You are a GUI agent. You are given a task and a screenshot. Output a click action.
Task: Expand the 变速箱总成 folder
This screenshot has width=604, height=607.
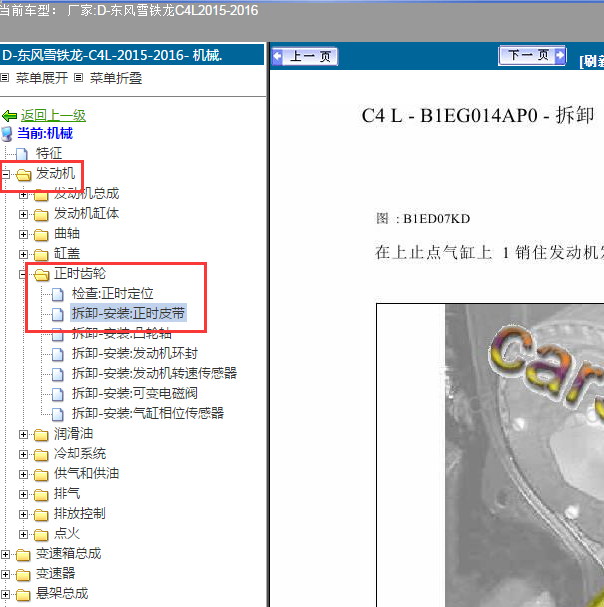pos(5,555)
